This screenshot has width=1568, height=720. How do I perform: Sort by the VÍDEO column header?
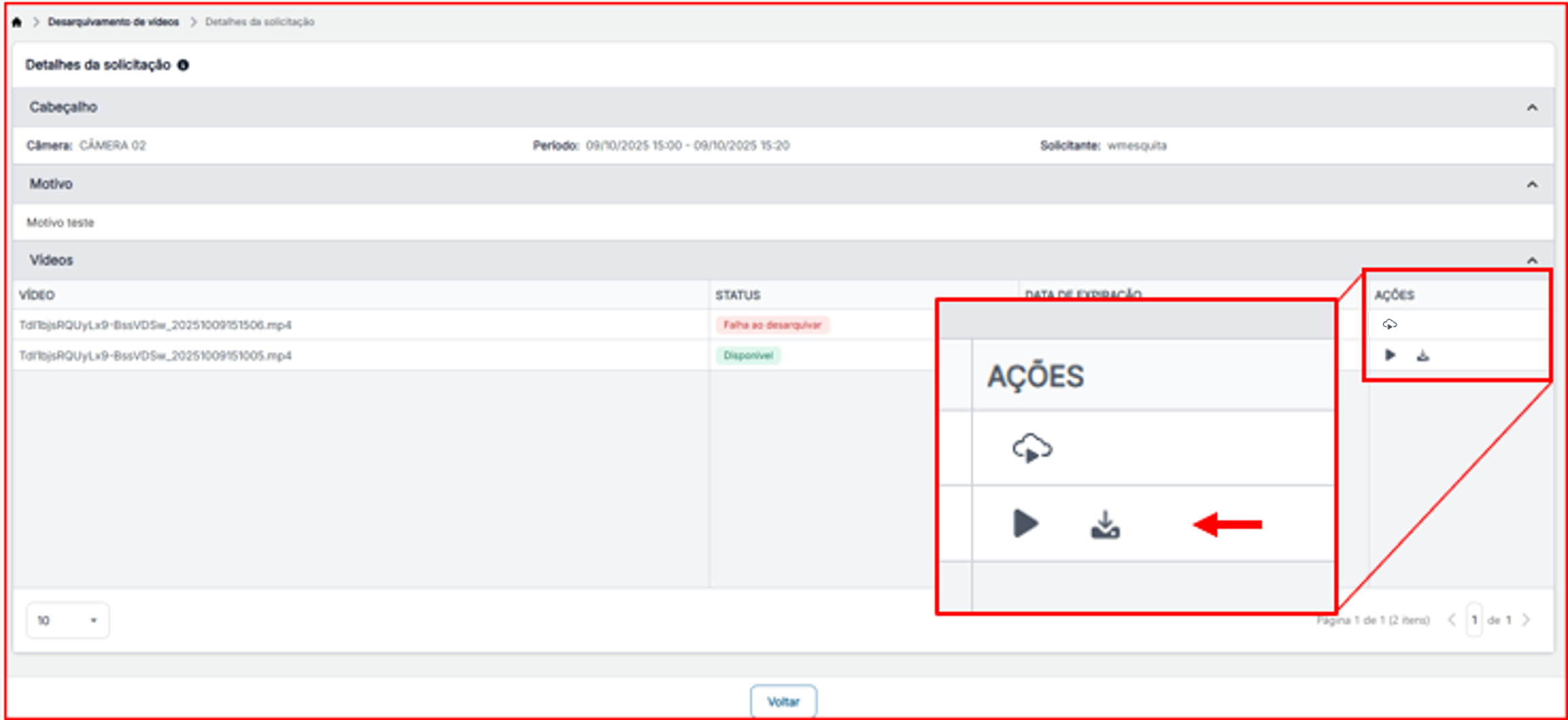tap(37, 295)
